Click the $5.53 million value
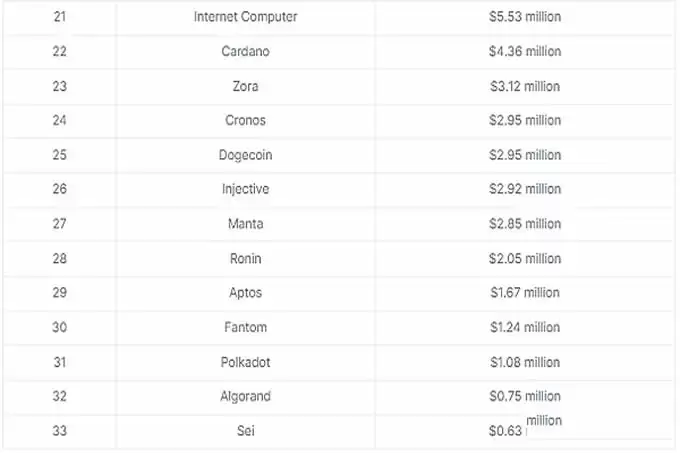Image resolution: width=680 pixels, height=453 pixels. click(x=525, y=17)
